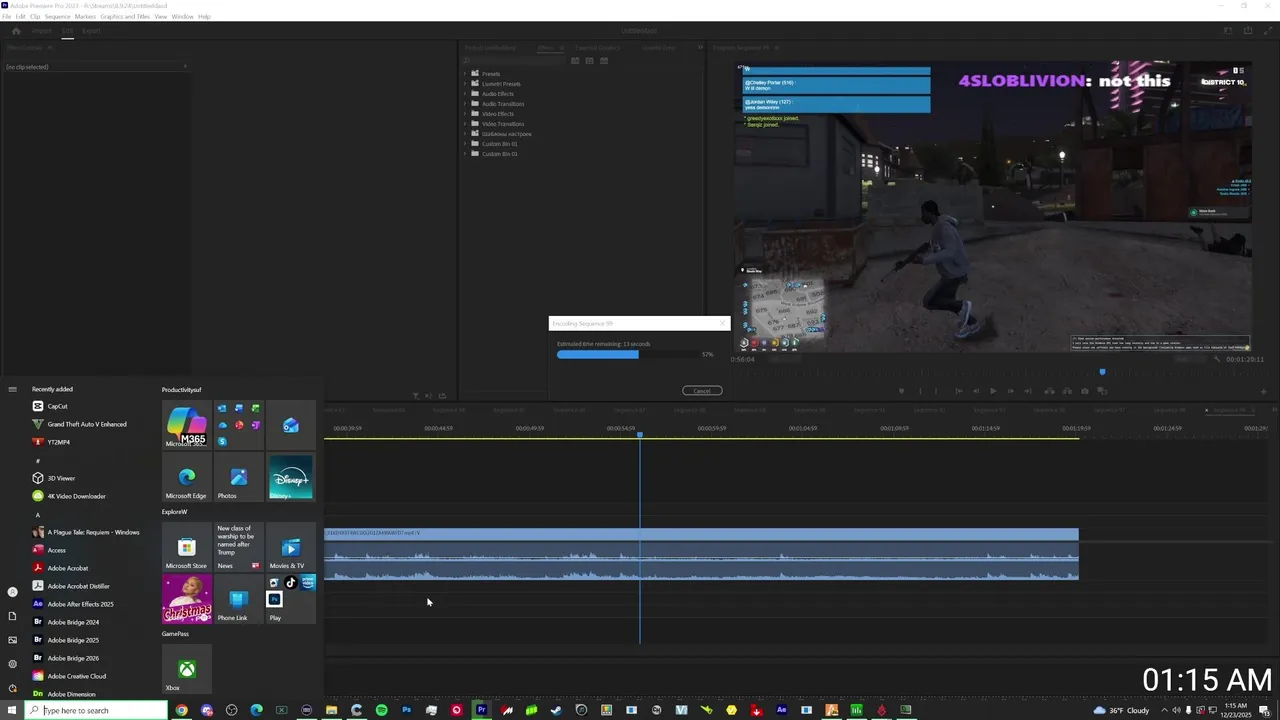Expand the Шаблоны настроек folder
This screenshot has height=720, width=1280.
(467, 134)
